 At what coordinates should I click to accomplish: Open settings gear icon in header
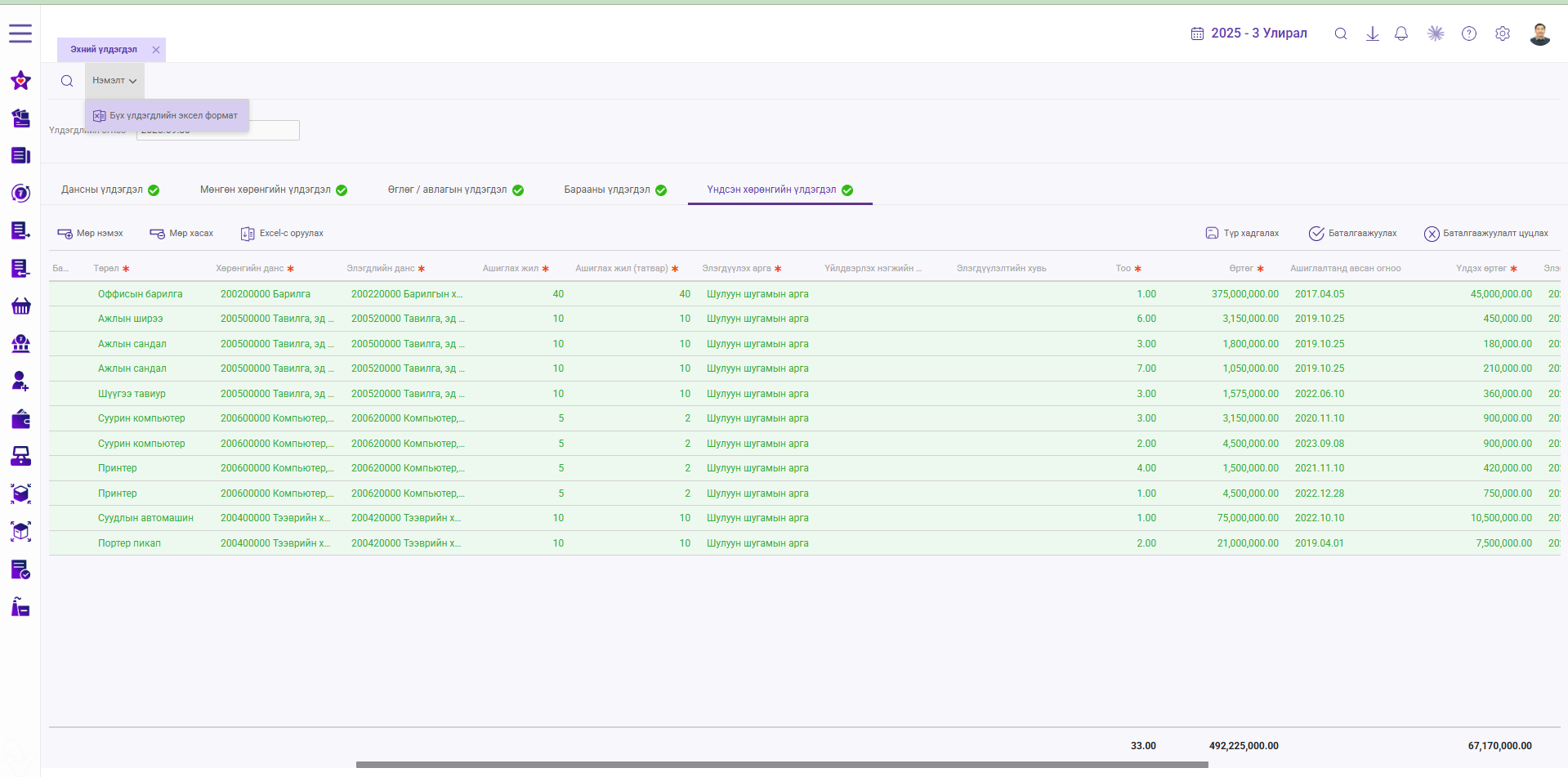(1503, 33)
